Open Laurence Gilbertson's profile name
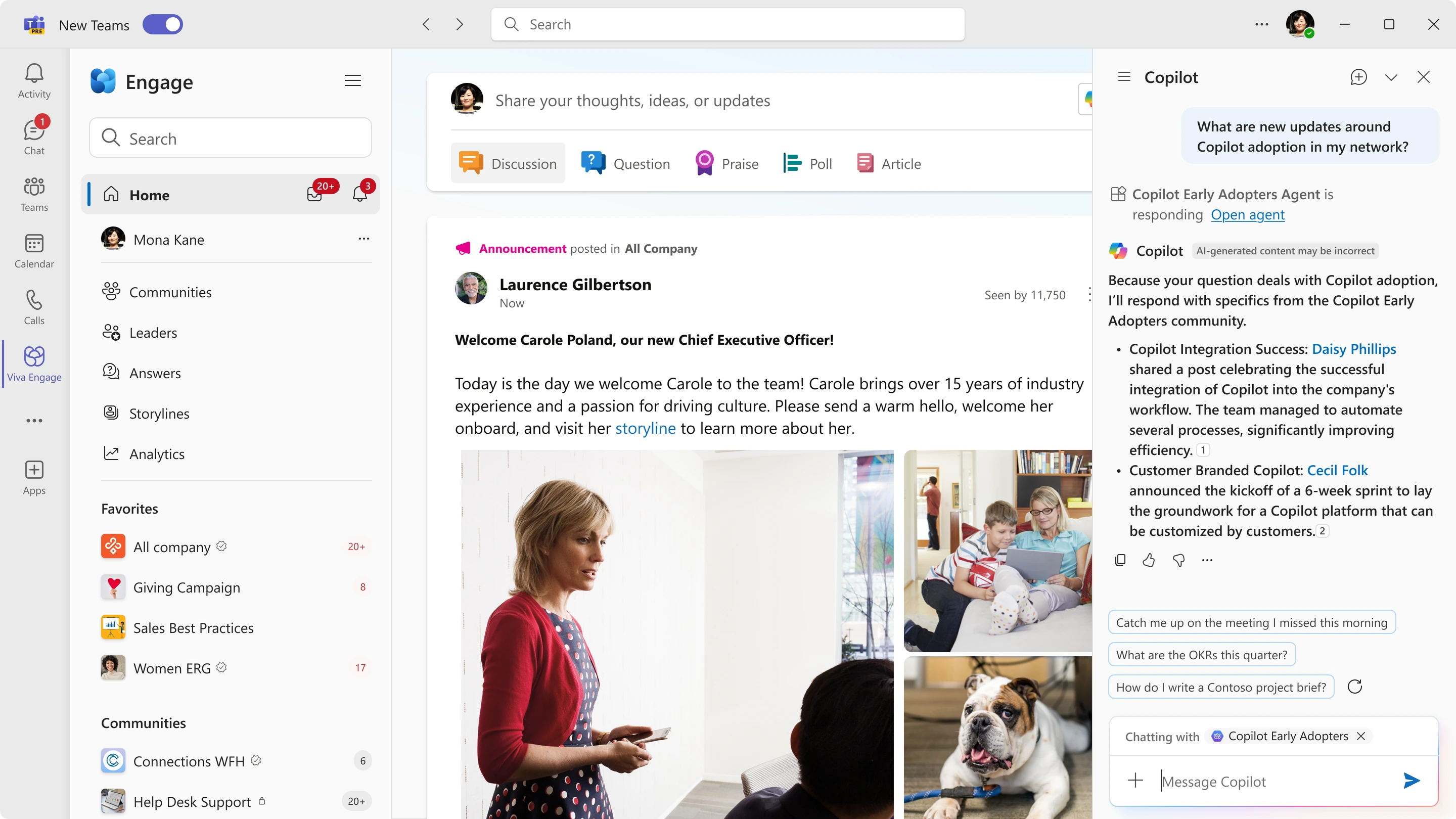Viewport: 1456px width, 819px height. [575, 284]
